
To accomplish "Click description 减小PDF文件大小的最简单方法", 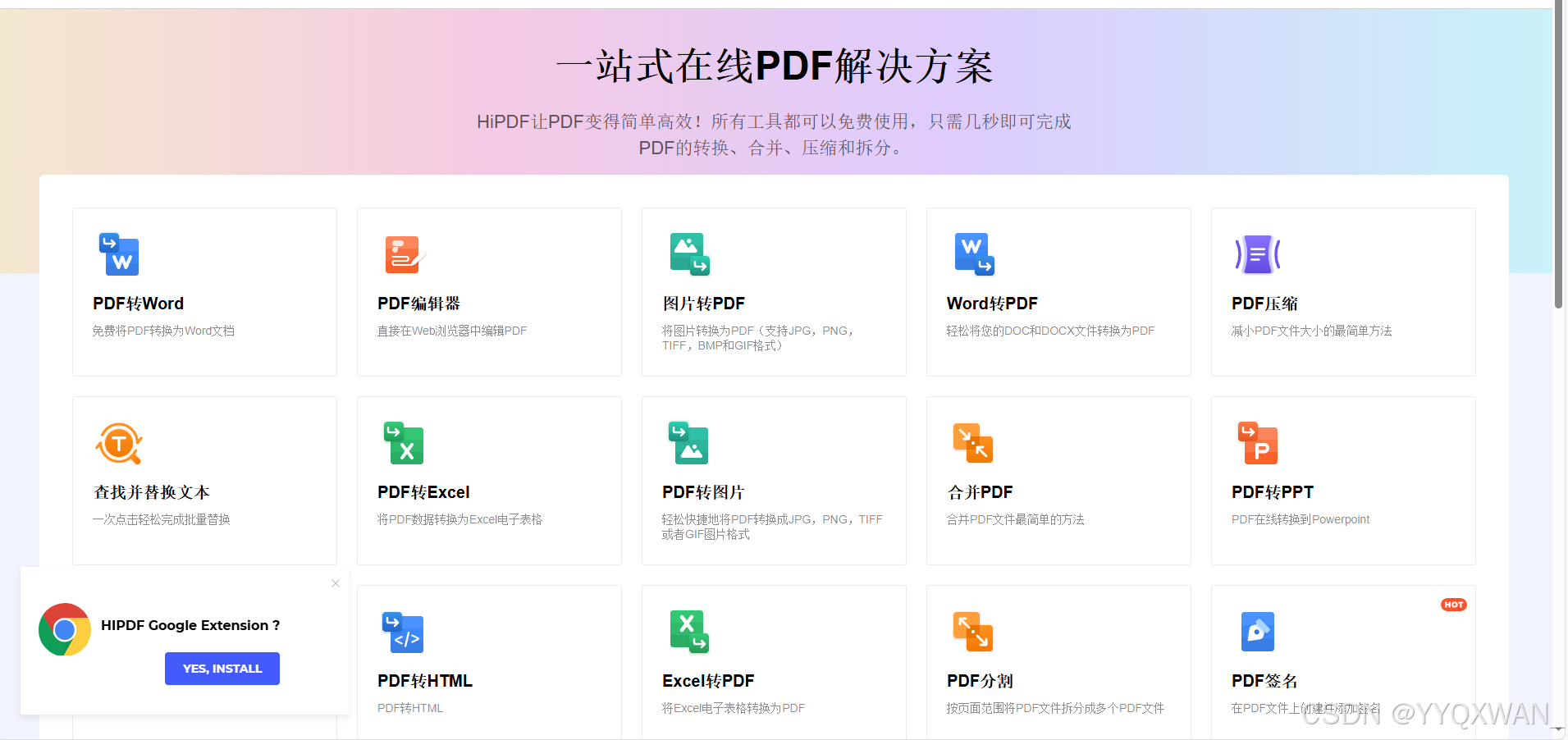I will [1311, 331].
